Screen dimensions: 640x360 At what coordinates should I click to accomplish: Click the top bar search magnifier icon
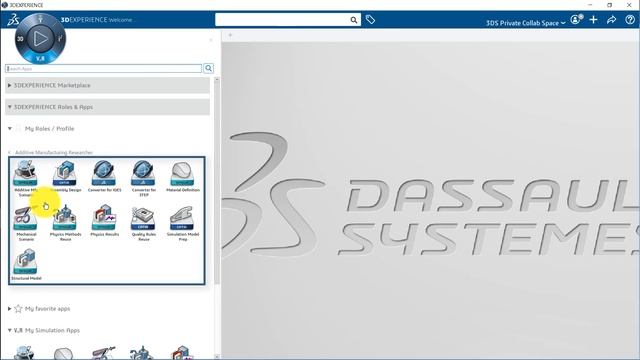click(x=353, y=20)
